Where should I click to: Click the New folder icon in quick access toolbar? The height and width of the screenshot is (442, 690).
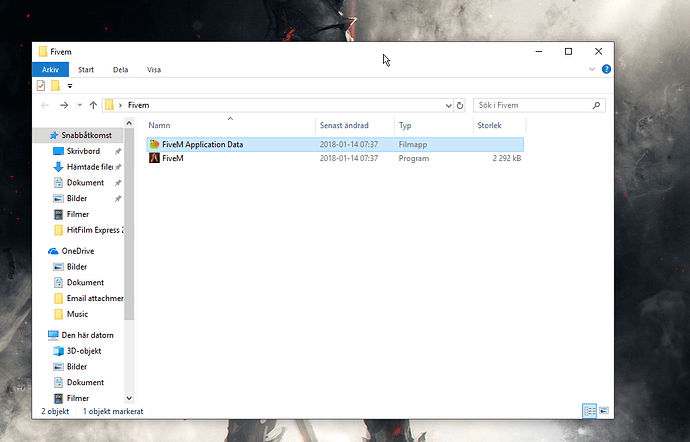coord(55,85)
